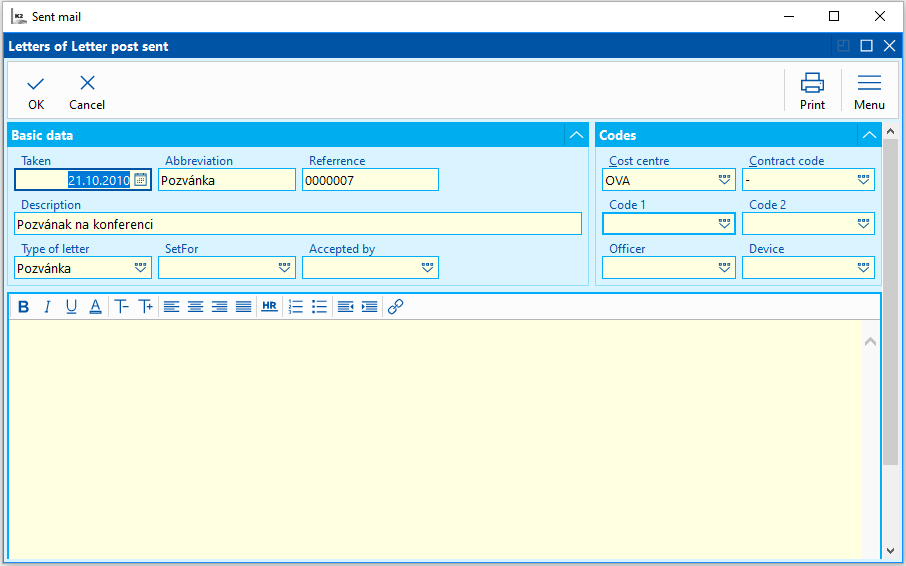Insert a horizontal rule with HR icon
The height and width of the screenshot is (566, 906).
[x=269, y=307]
